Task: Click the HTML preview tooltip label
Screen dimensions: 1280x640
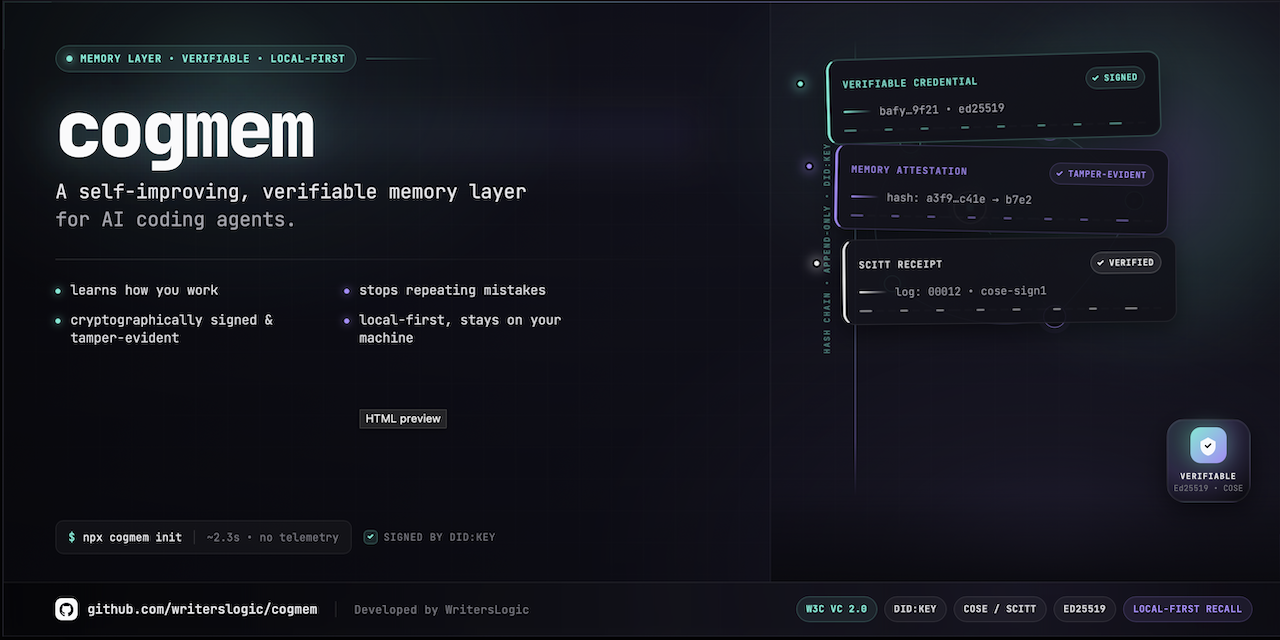Action: [403, 419]
